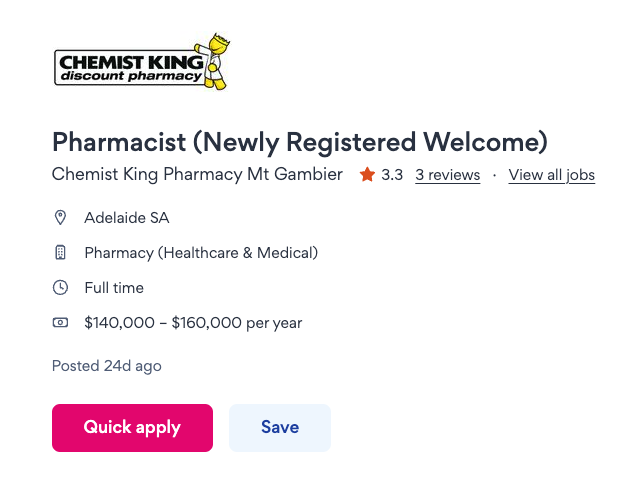Open the 3 reviews link
The height and width of the screenshot is (488, 624).
(447, 175)
